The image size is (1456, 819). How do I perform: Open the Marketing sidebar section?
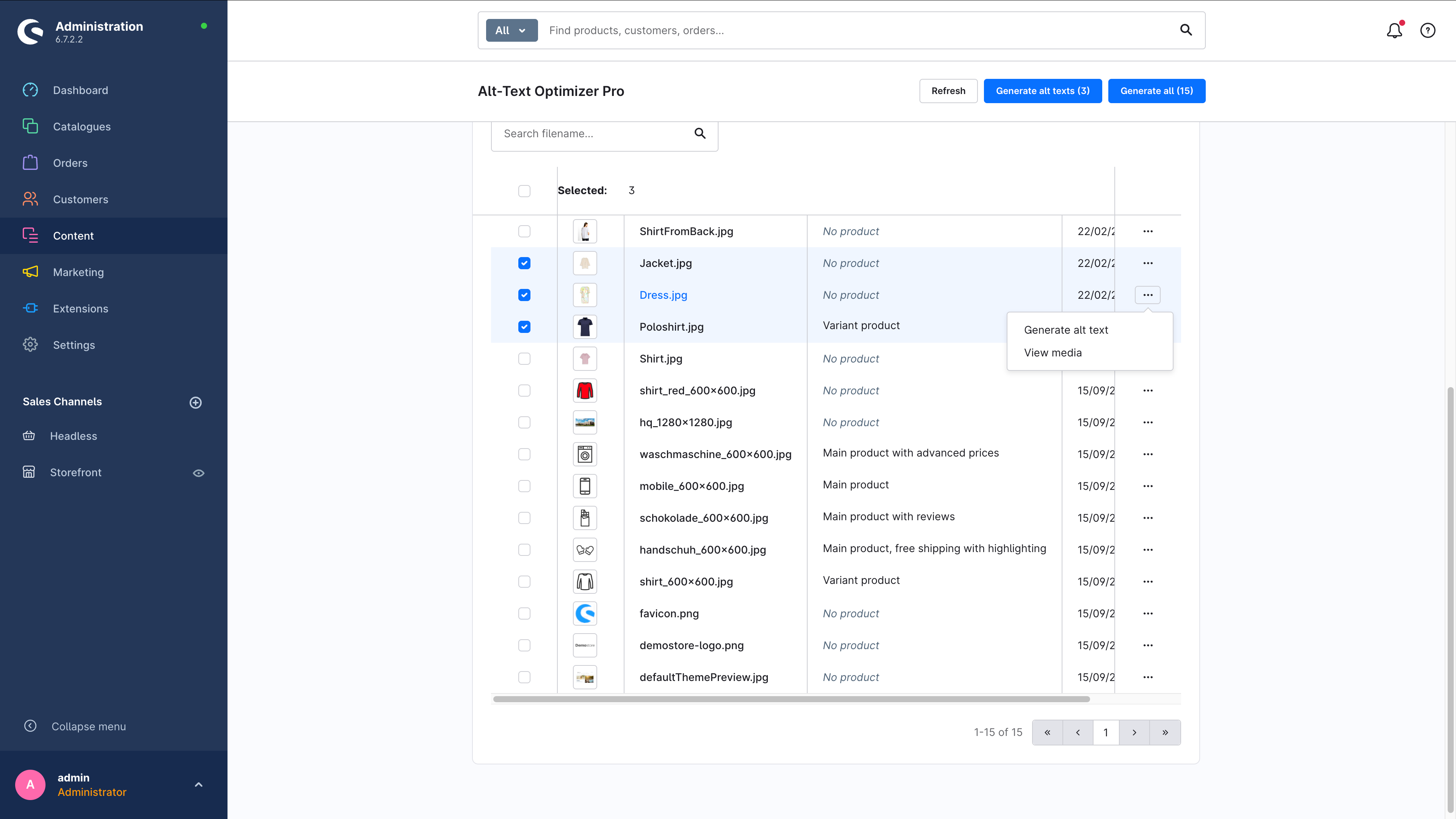coord(78,272)
